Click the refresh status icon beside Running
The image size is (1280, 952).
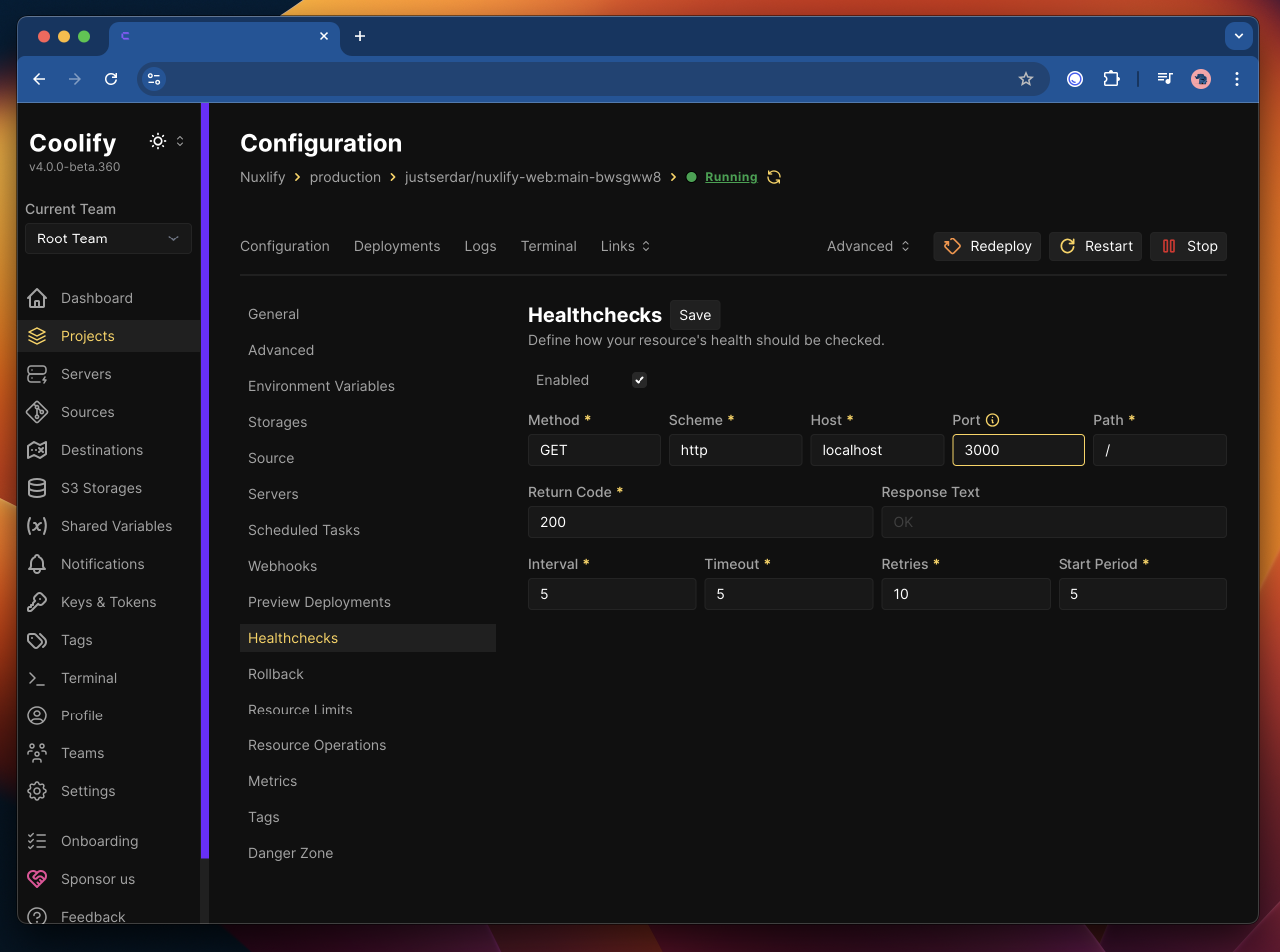pyautogui.click(x=774, y=177)
